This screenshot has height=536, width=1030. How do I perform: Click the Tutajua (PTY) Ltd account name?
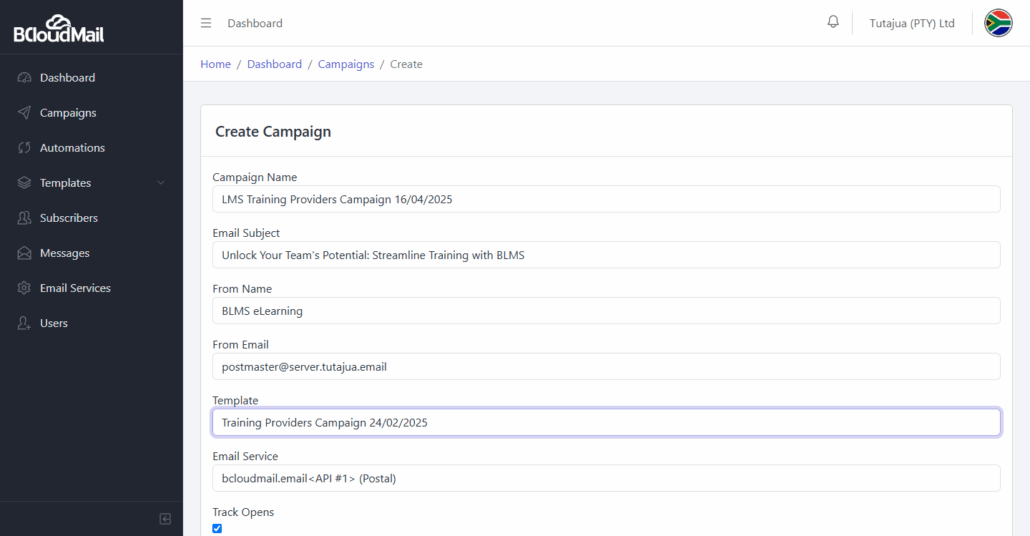[912, 23]
